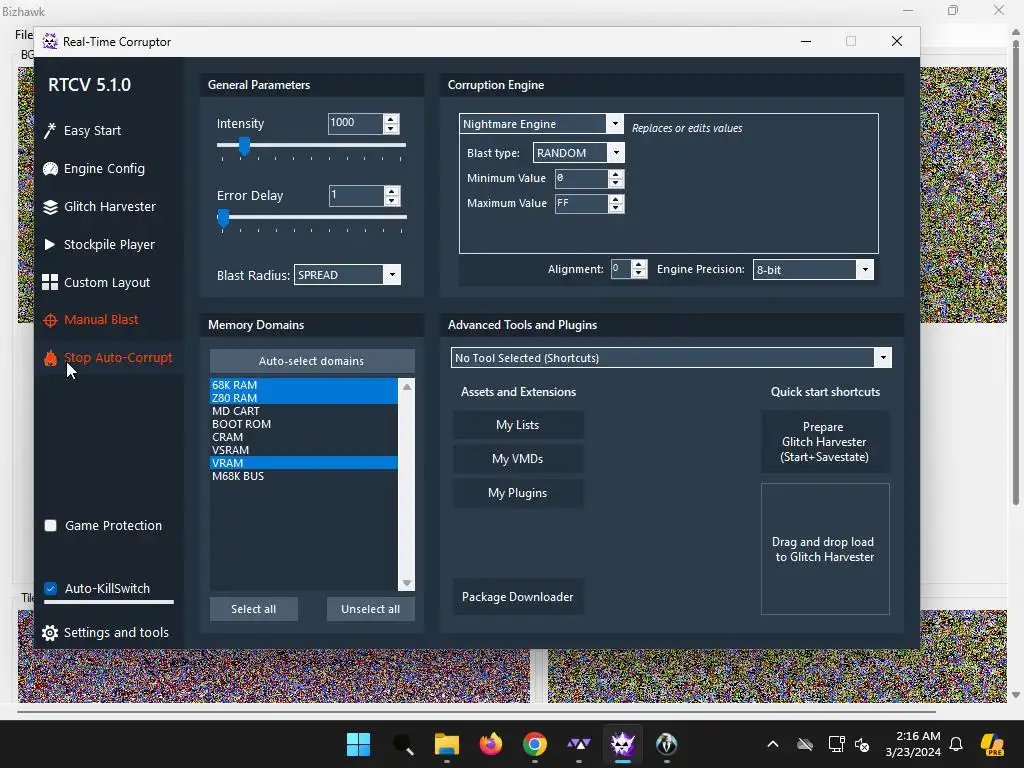The image size is (1024, 768).
Task: Click the Error Delay slider handle
Action: (x=223, y=218)
